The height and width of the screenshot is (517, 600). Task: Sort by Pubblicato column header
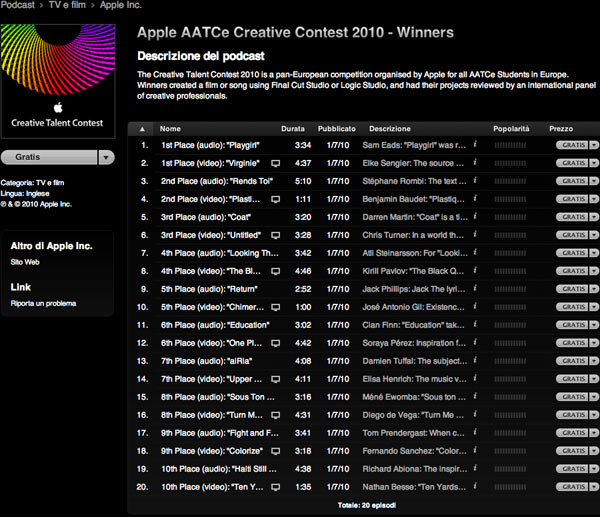(337, 129)
